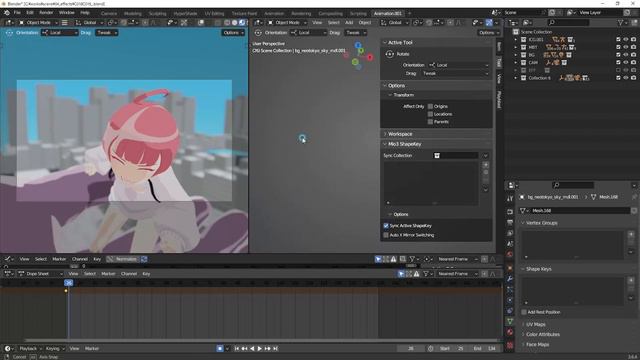Open the Add menu in right viewport
The height and width of the screenshot is (360, 640).
(349, 22)
